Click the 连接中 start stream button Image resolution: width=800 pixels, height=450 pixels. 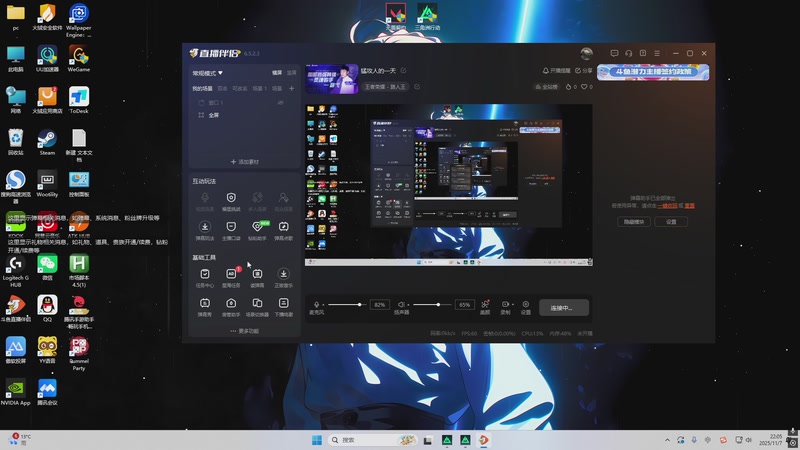pos(564,308)
